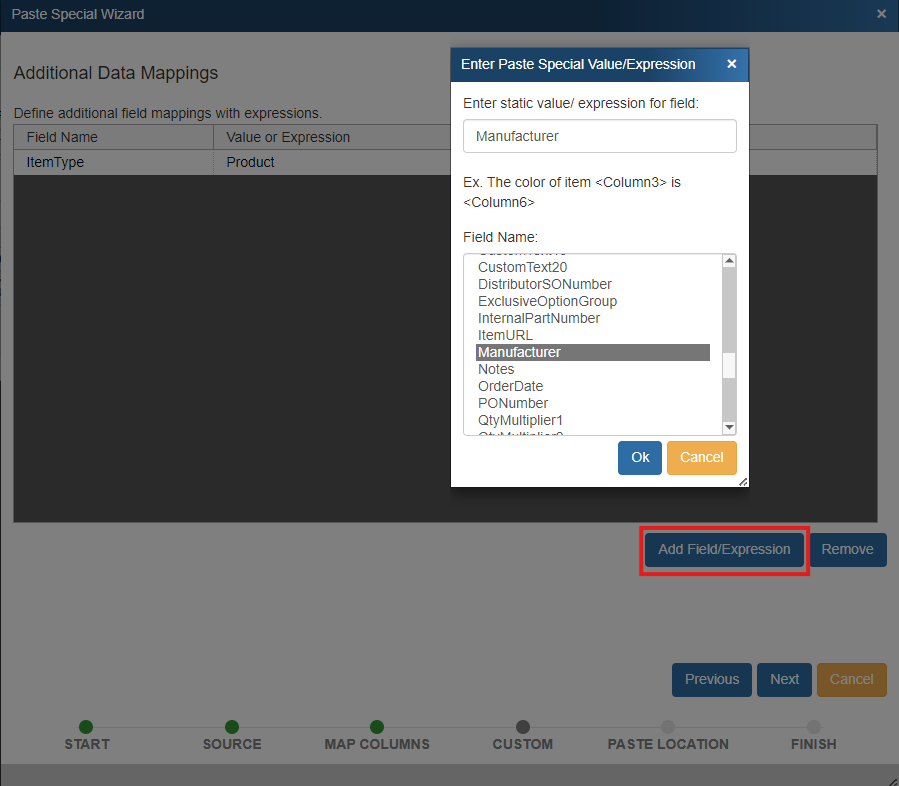
Task: Click the expression input field containing Manufacturer
Action: (599, 136)
